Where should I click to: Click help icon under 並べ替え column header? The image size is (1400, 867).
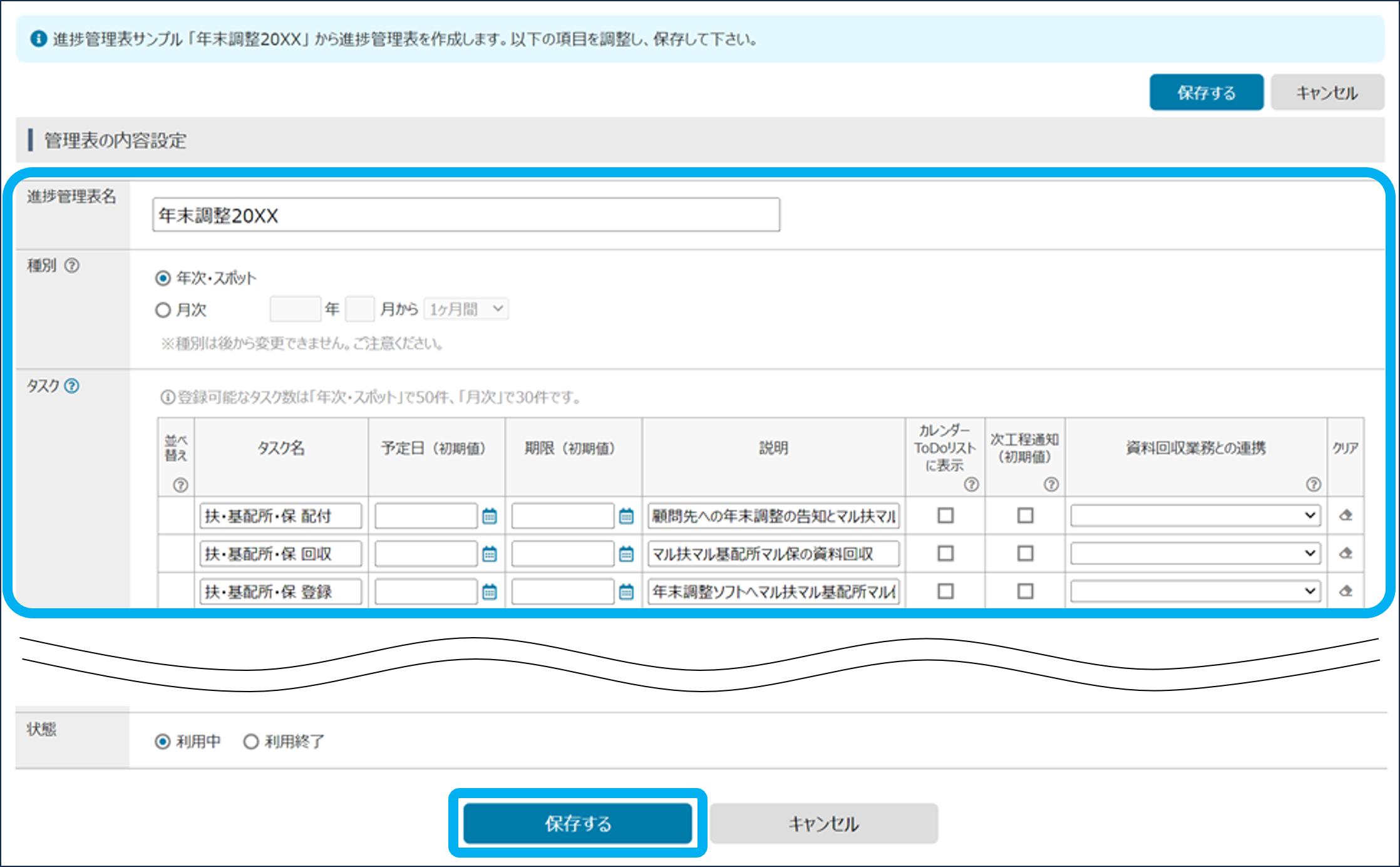click(x=180, y=485)
